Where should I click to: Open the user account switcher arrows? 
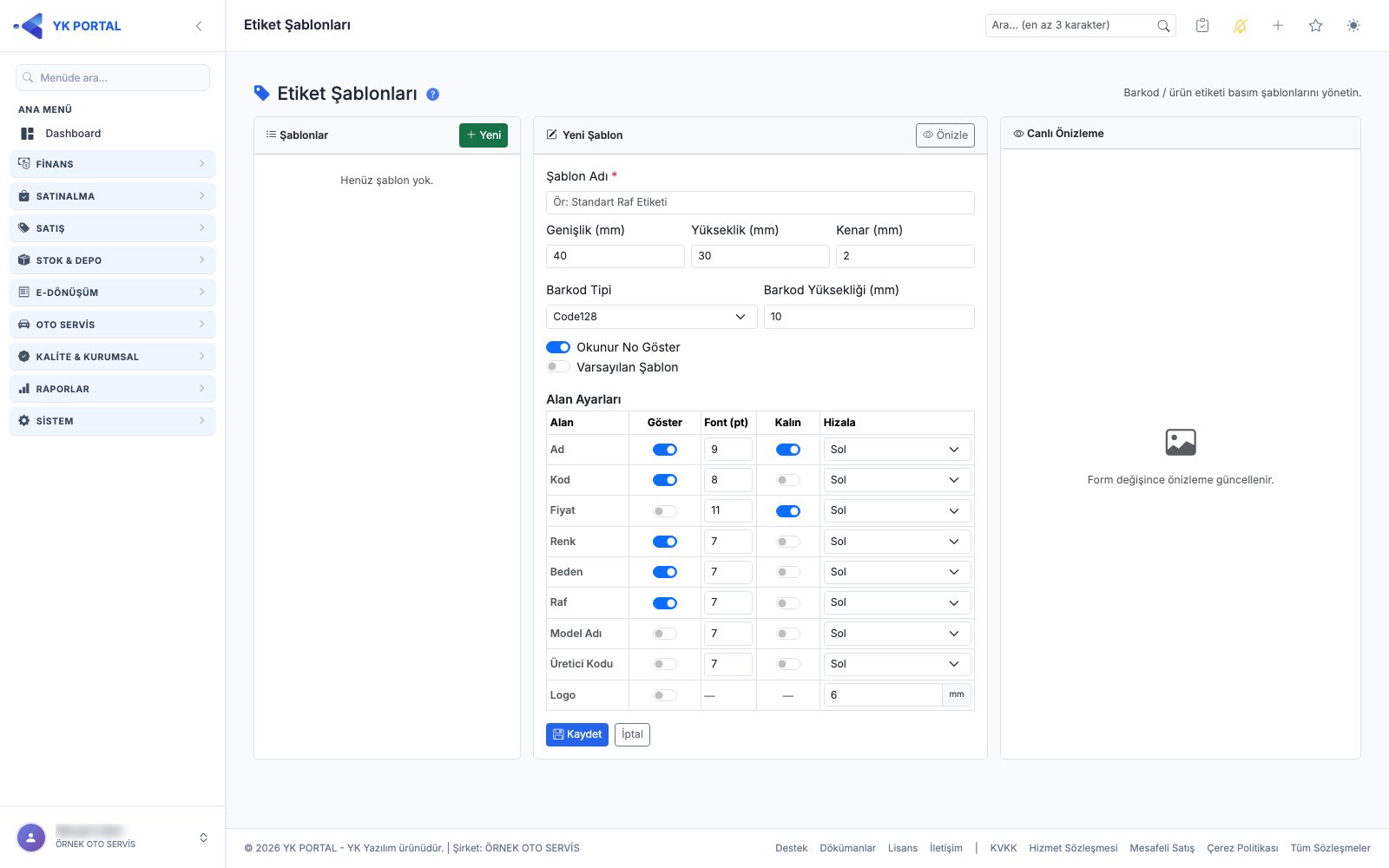[203, 838]
